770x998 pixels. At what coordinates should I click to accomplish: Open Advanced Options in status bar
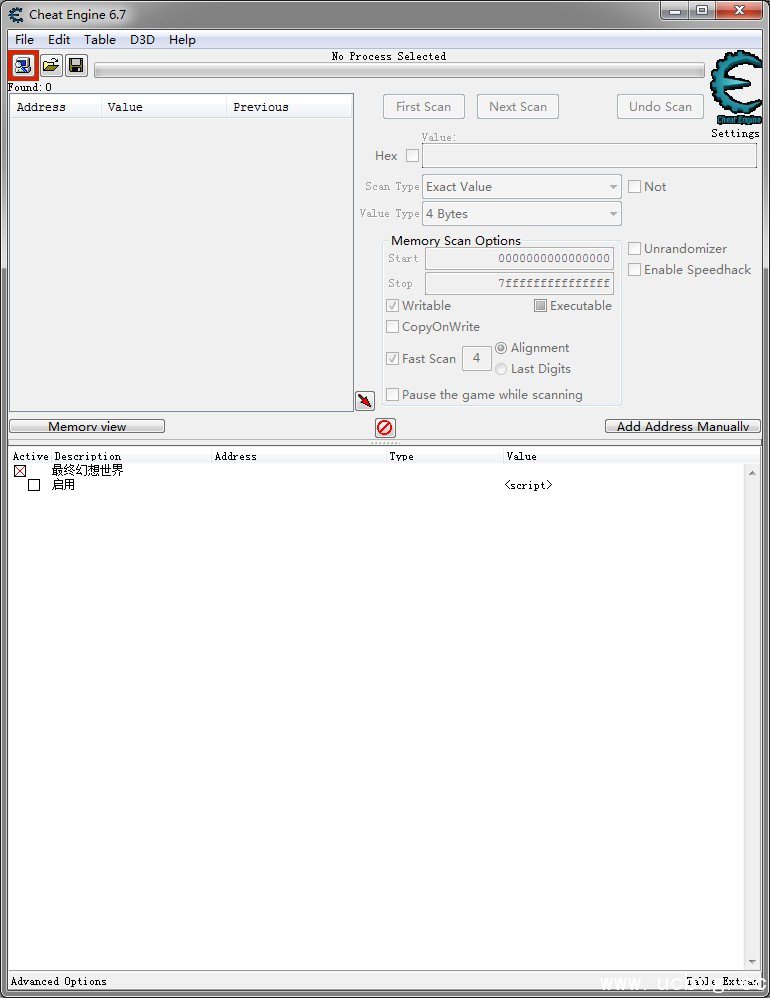pos(59,982)
